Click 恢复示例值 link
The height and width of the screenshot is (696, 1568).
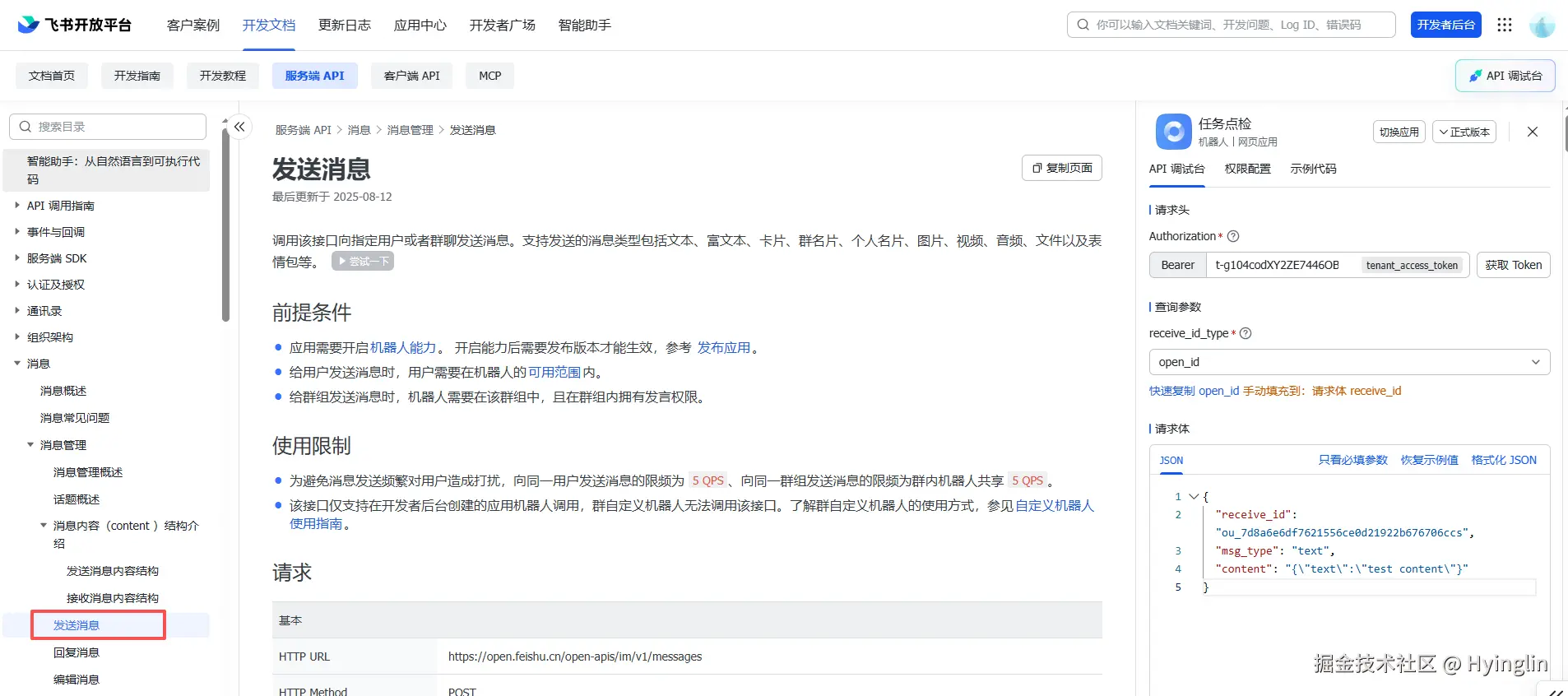(x=1430, y=460)
